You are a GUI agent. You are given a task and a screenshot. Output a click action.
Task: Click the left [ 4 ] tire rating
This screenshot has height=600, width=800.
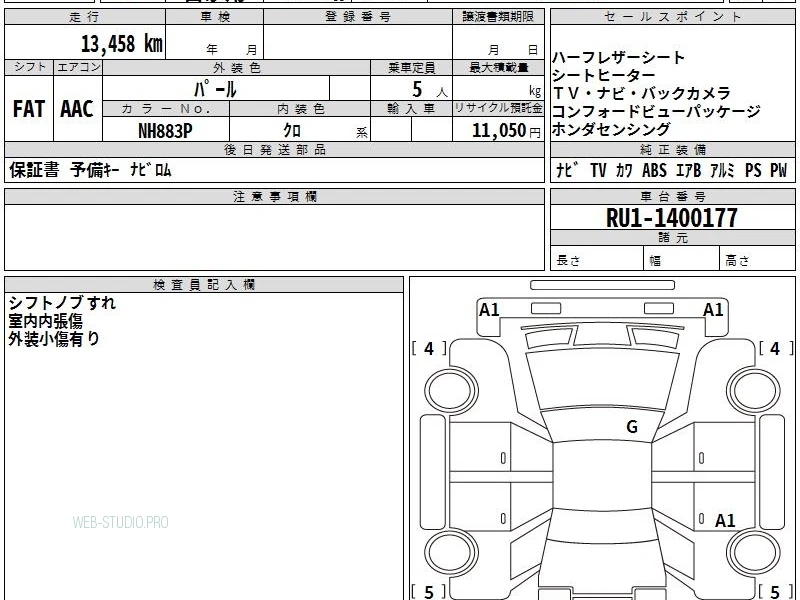click(429, 348)
